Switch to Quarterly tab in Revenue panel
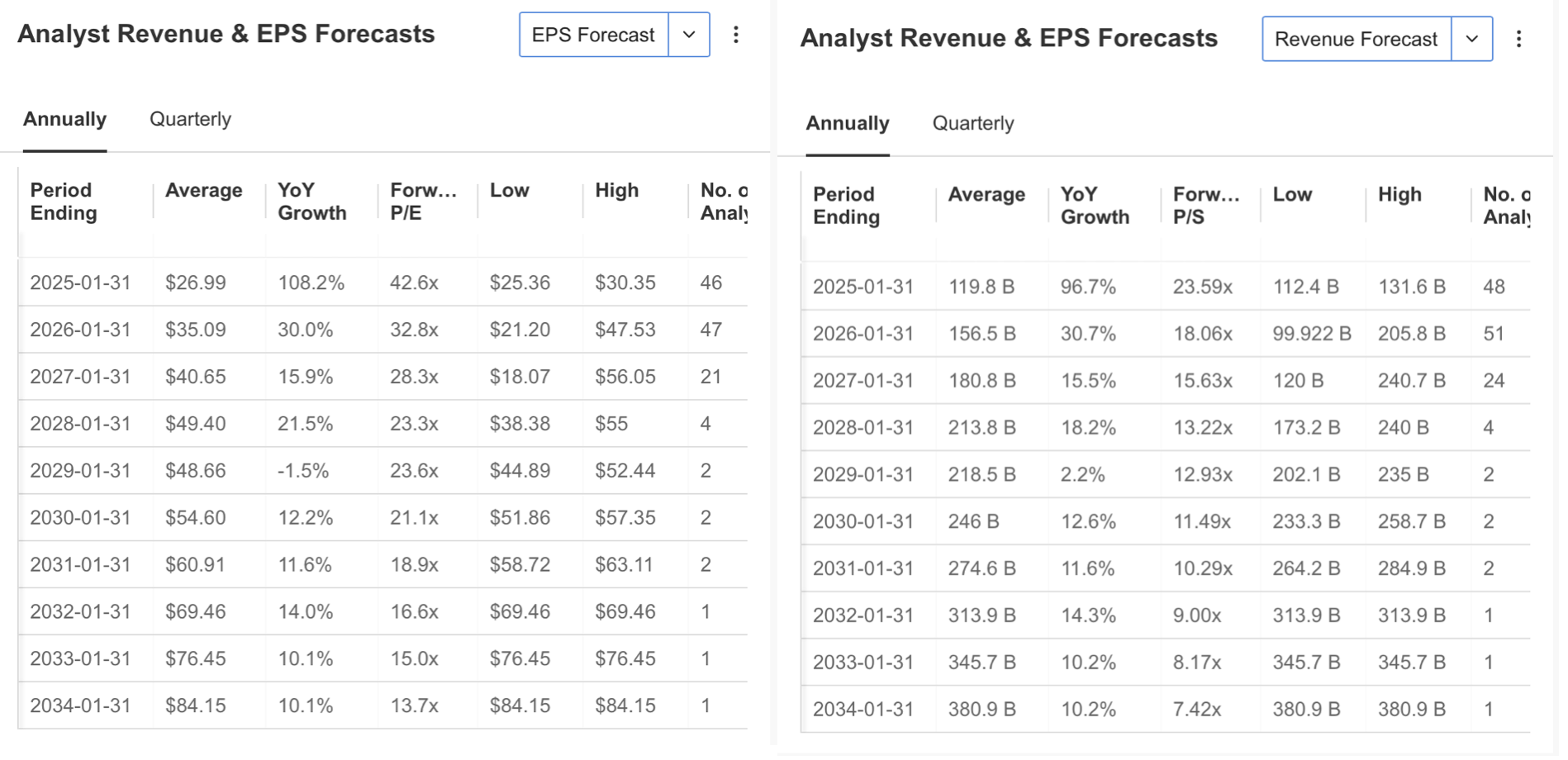This screenshot has width=1568, height=760. coord(973,123)
